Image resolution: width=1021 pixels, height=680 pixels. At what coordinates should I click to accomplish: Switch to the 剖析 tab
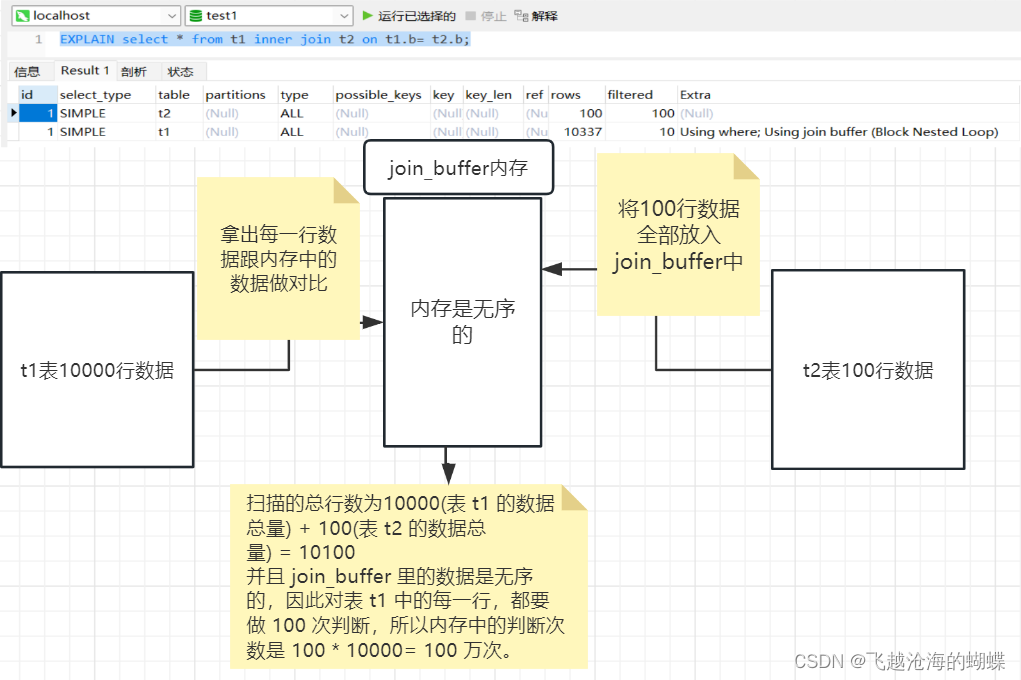tap(135, 71)
